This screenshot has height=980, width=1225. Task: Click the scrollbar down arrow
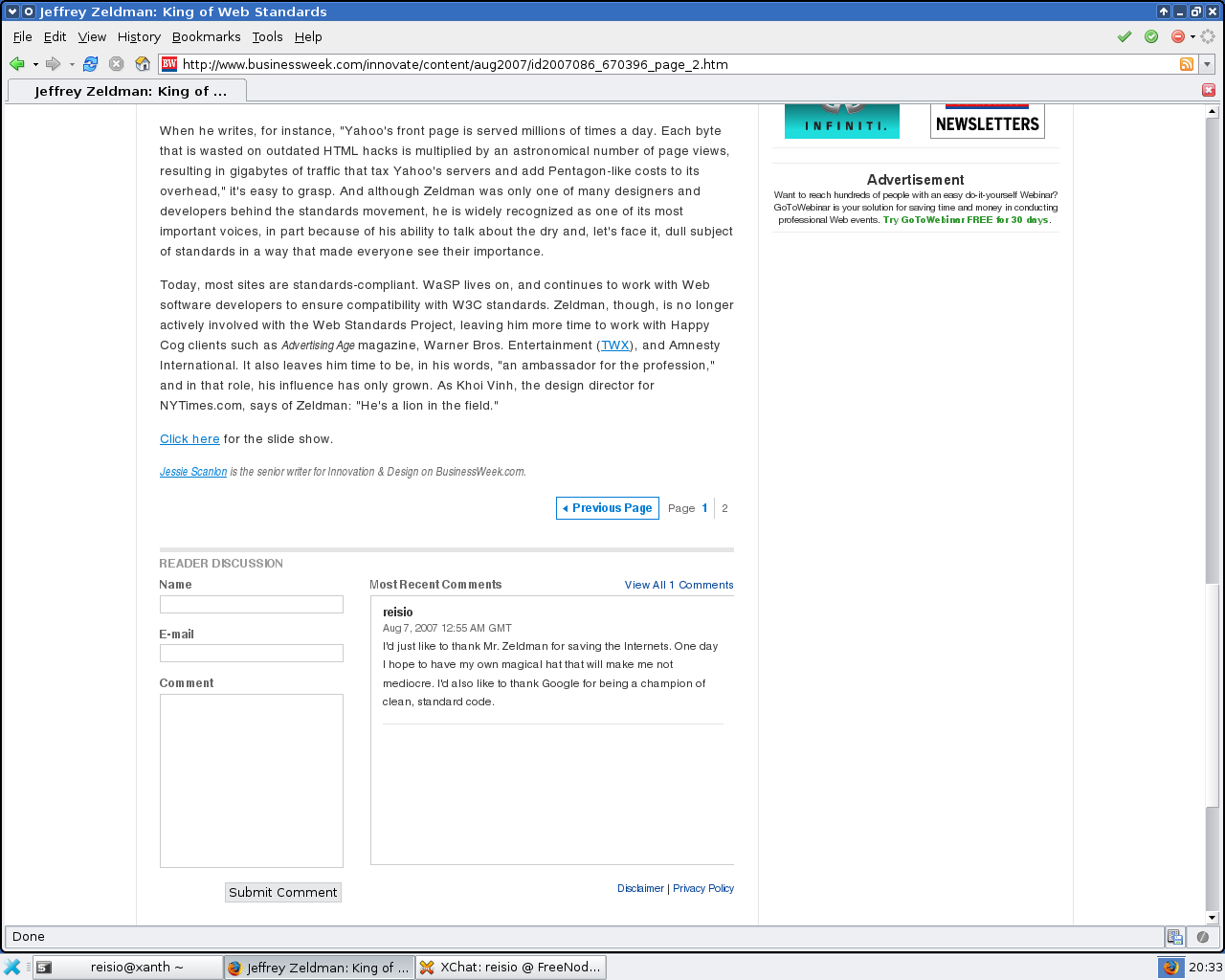[1212, 918]
